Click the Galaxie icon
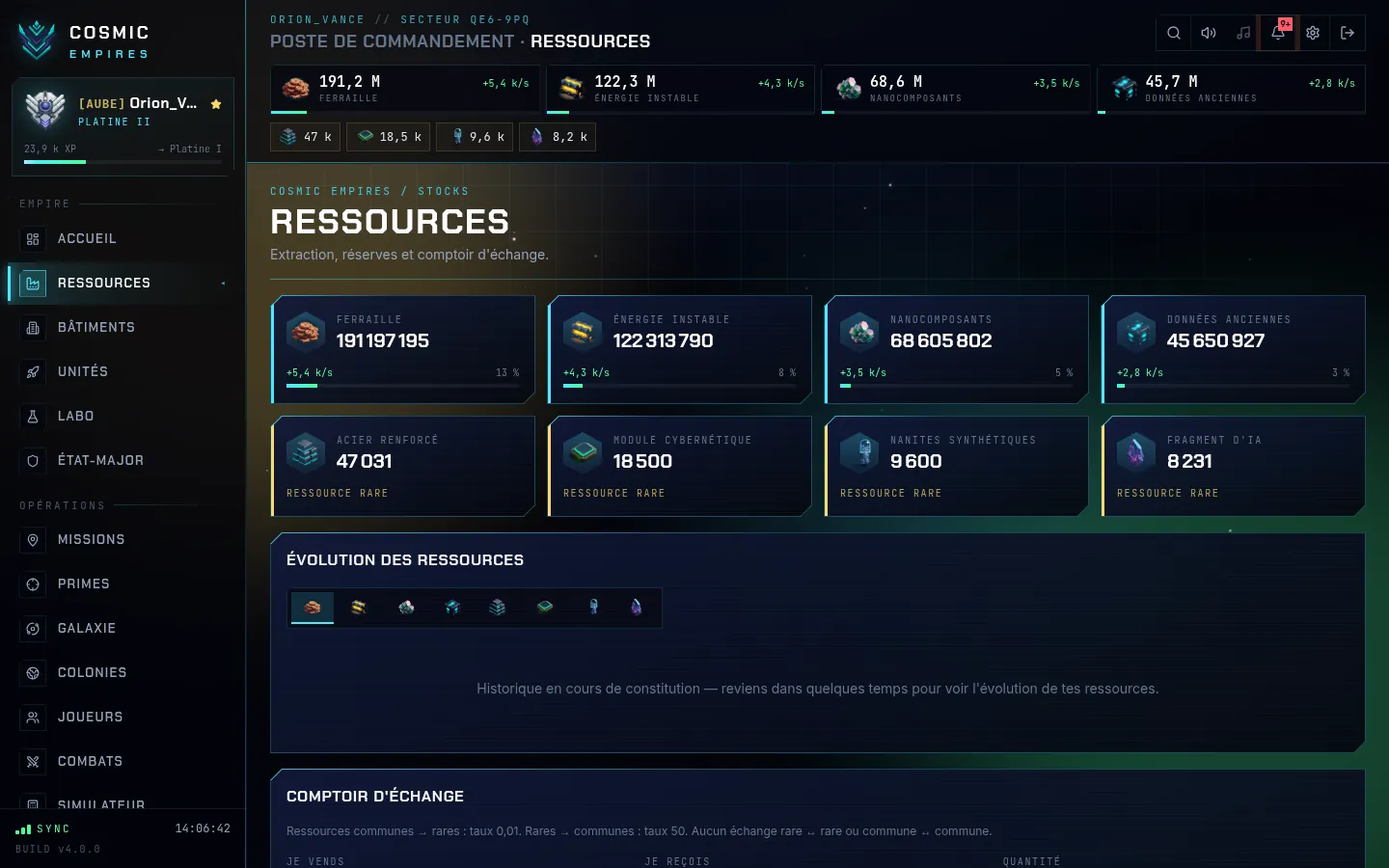This screenshot has width=1389, height=868. tap(33, 629)
